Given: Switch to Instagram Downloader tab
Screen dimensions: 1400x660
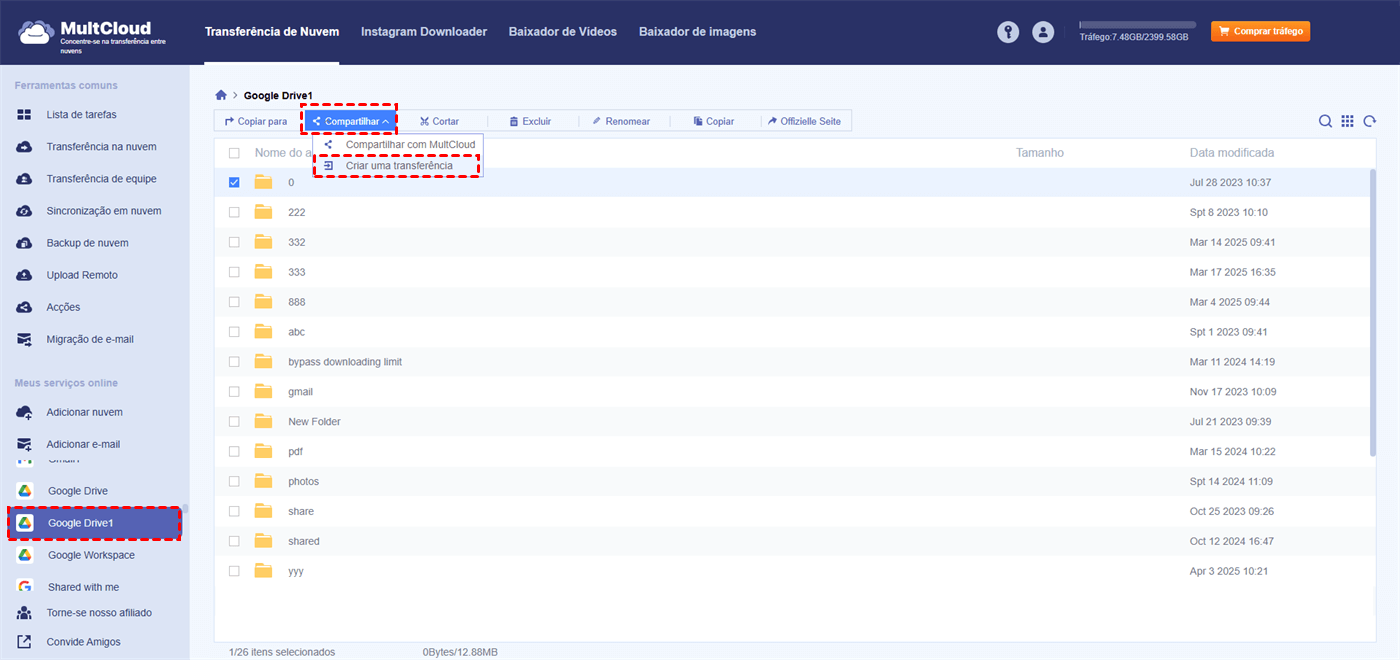Looking at the screenshot, I should (424, 32).
